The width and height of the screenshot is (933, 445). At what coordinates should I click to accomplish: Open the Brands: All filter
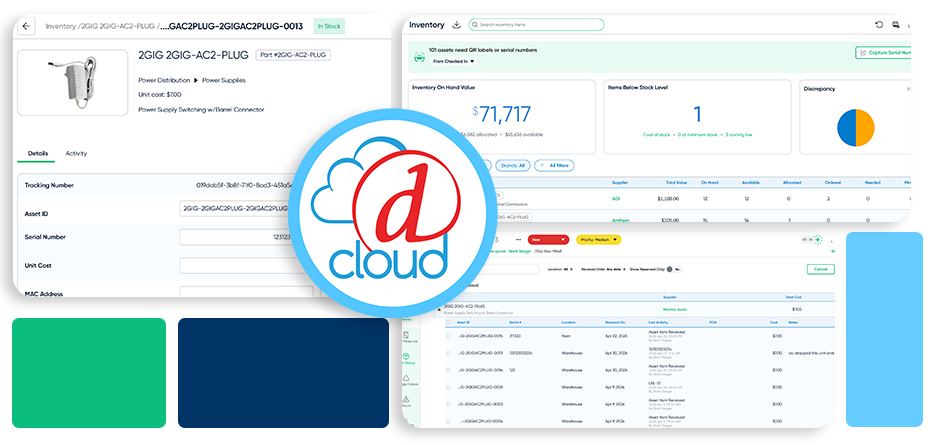pyautogui.click(x=512, y=165)
